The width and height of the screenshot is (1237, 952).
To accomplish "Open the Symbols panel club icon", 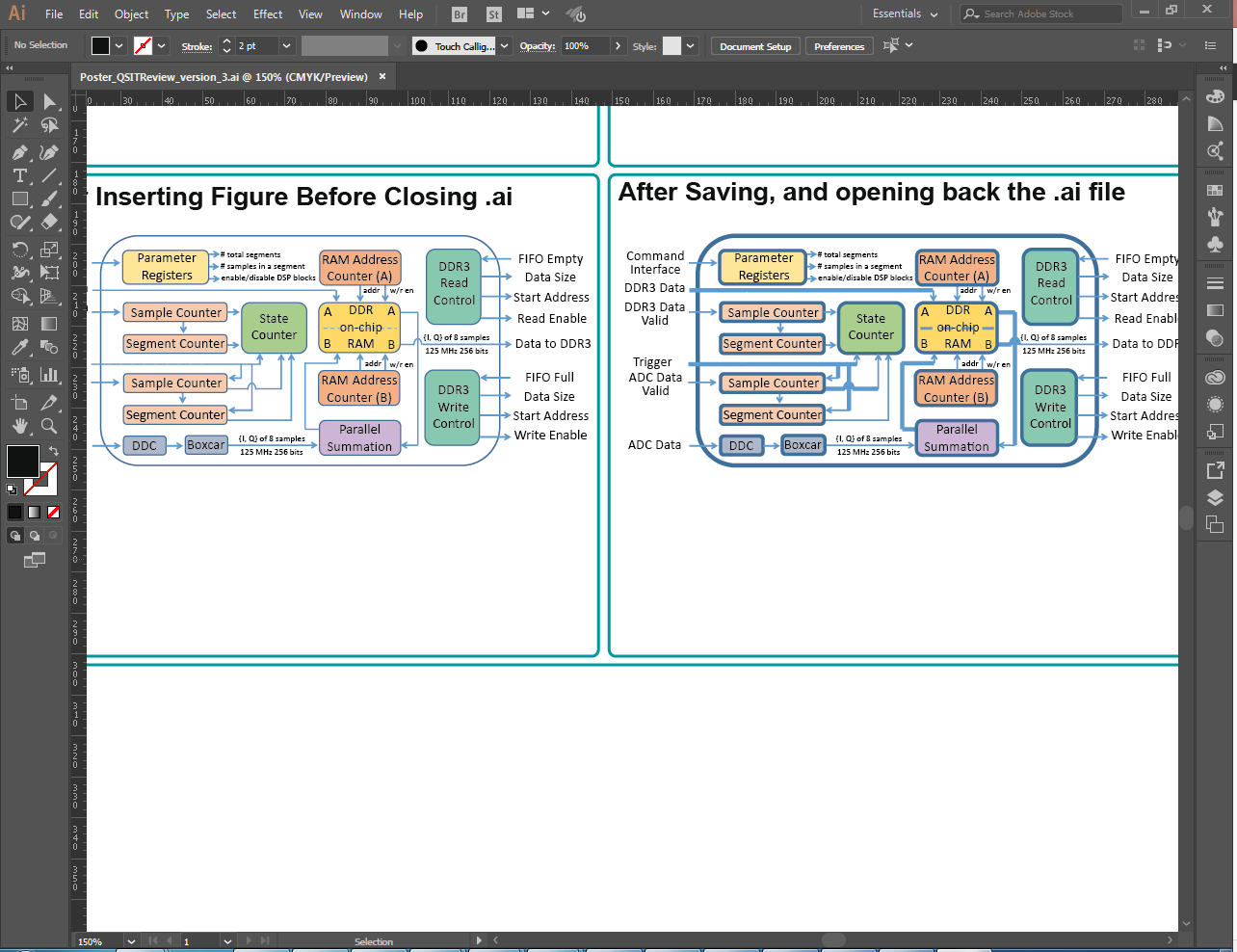I will pos(1215,244).
